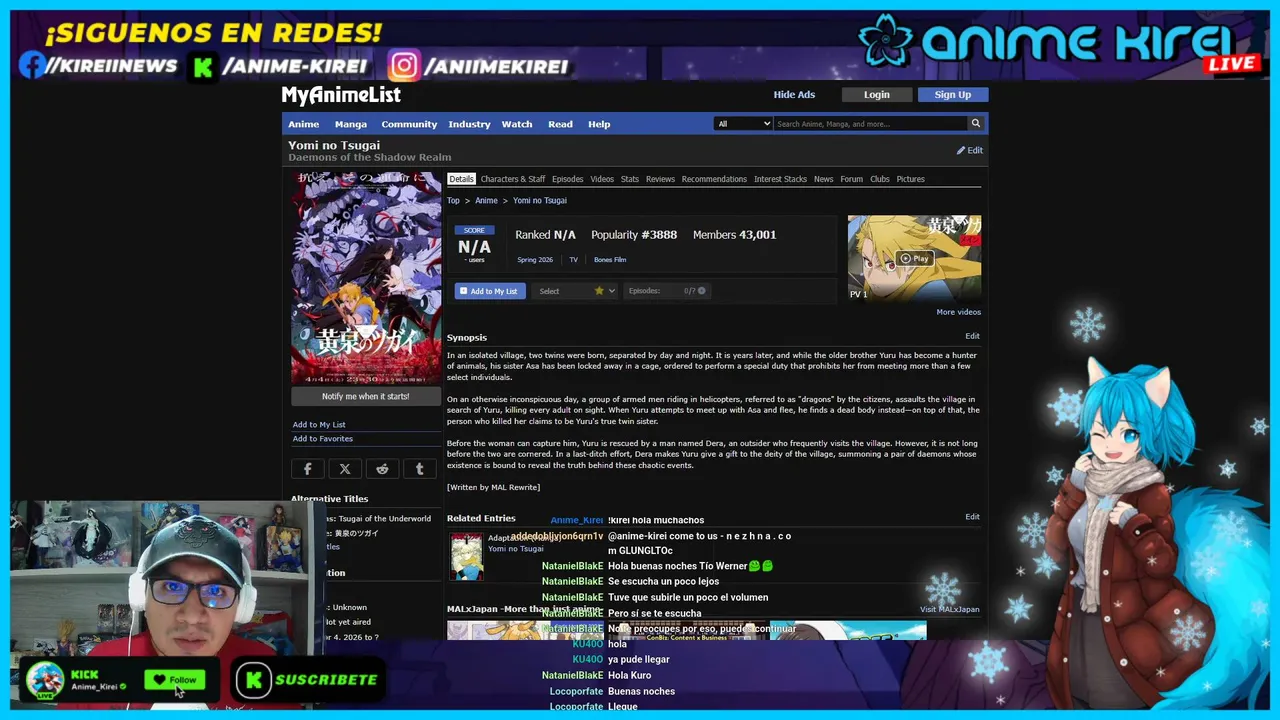The height and width of the screenshot is (720, 1280).
Task: Click the Popularity #3888 text
Action: click(634, 235)
